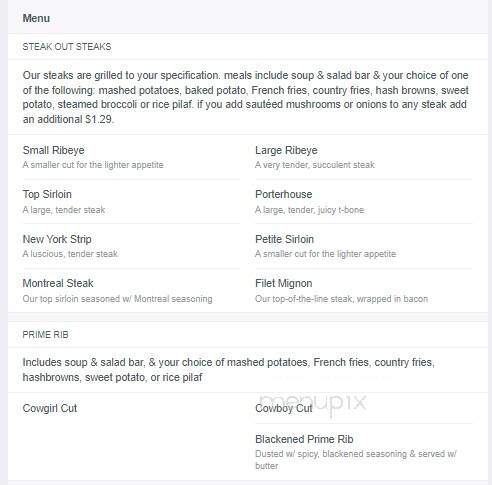Click the steaks description paragraph about grilling
The width and height of the screenshot is (492, 485).
point(246,97)
